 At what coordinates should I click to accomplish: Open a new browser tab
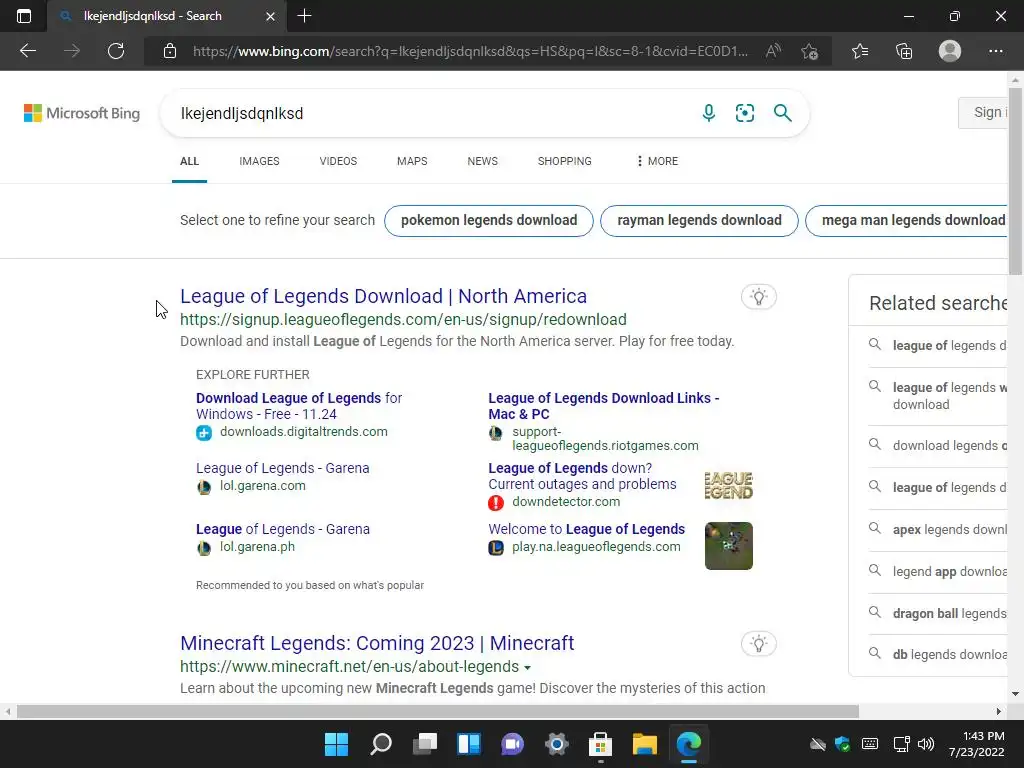click(x=304, y=16)
